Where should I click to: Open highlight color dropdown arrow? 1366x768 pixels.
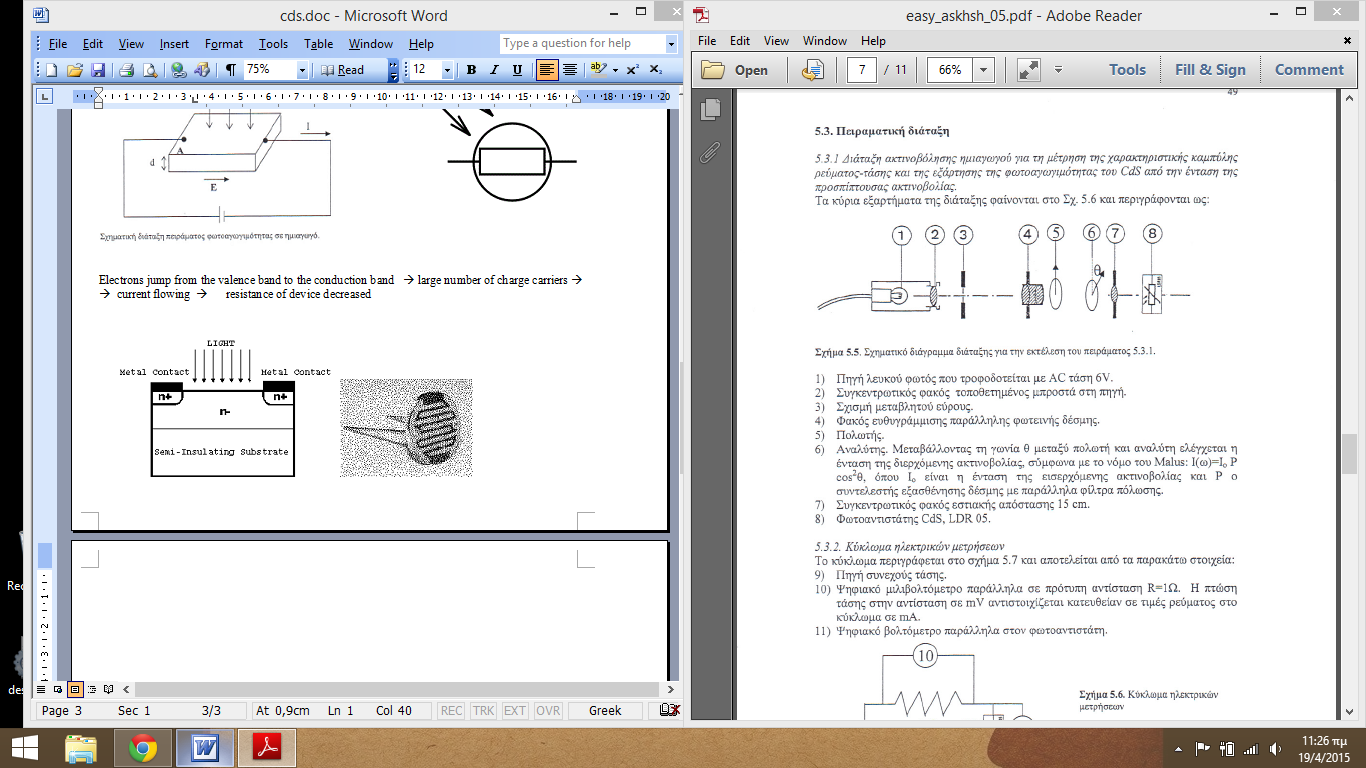click(614, 70)
